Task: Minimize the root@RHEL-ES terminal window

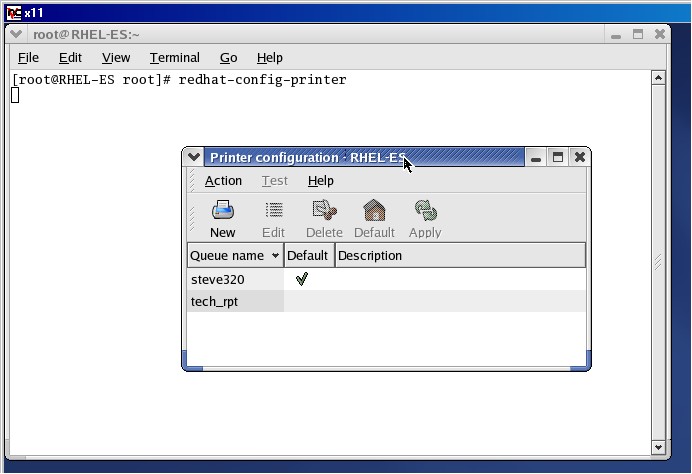Action: [616, 35]
